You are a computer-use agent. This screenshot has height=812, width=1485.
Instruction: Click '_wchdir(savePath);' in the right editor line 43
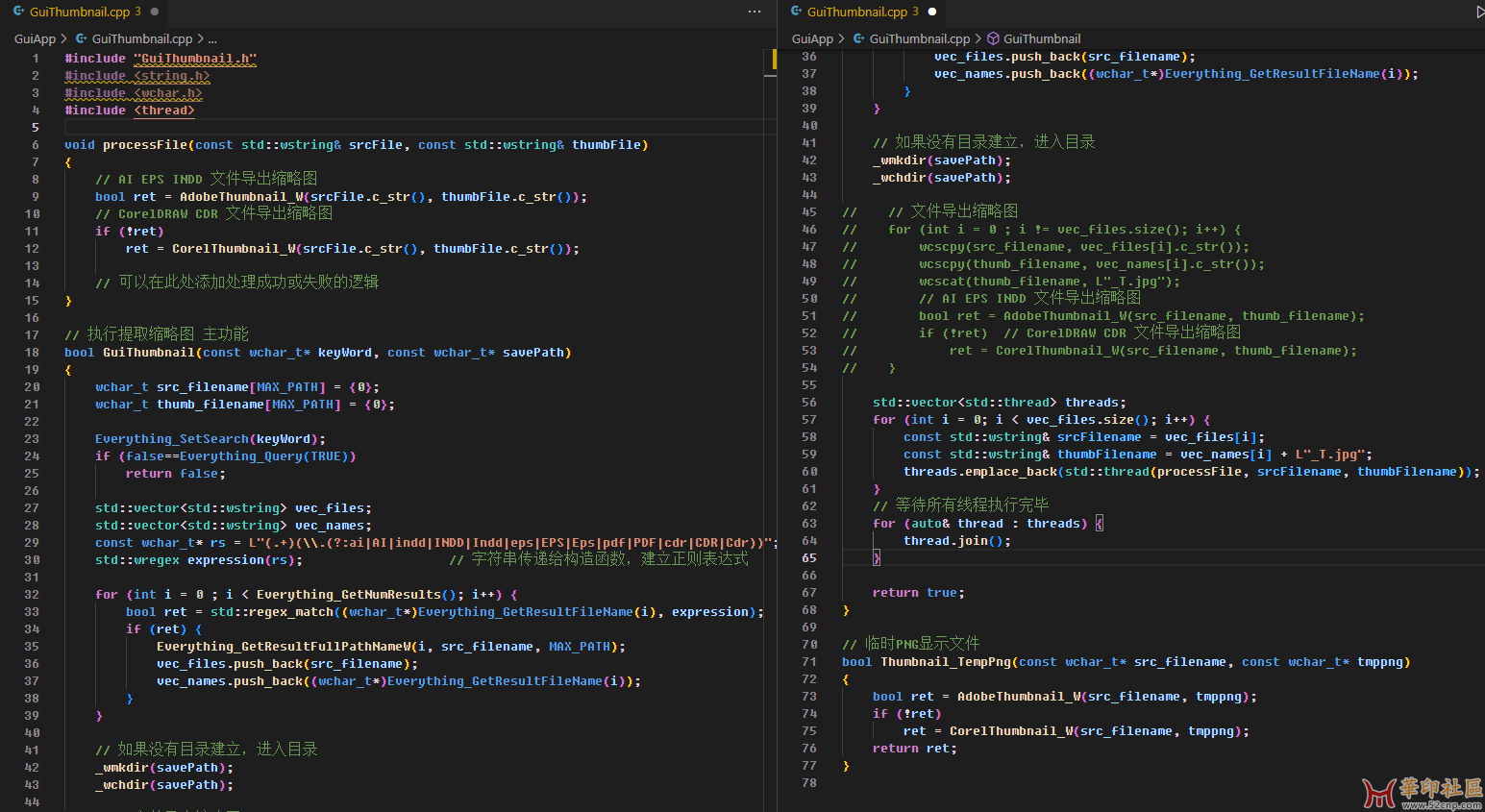point(942,178)
